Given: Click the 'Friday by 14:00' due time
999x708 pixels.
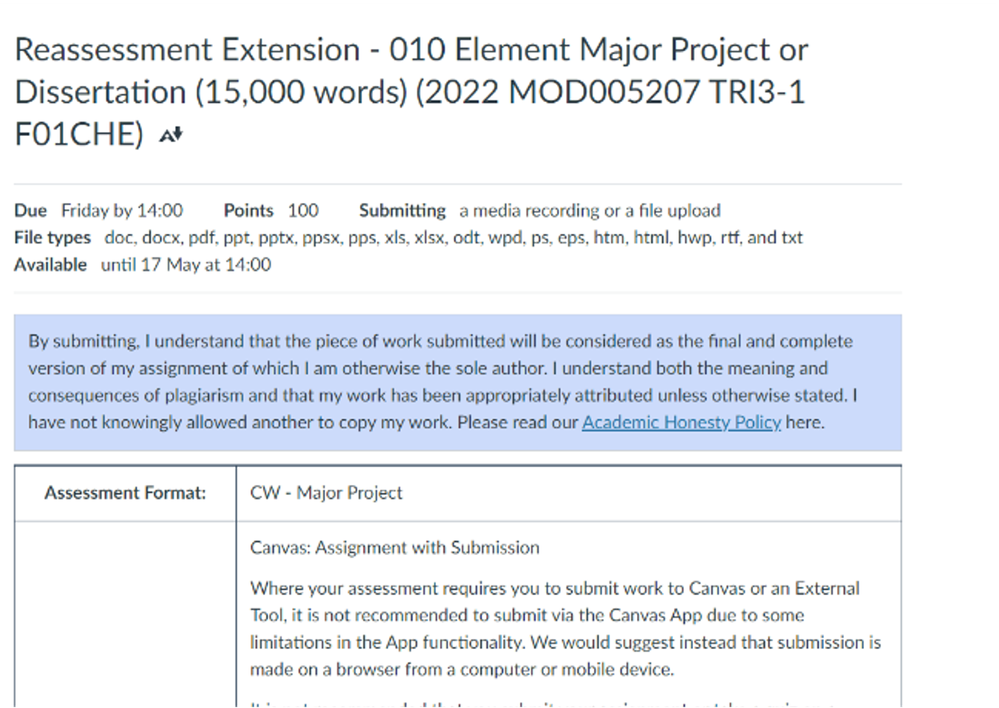Looking at the screenshot, I should (122, 210).
